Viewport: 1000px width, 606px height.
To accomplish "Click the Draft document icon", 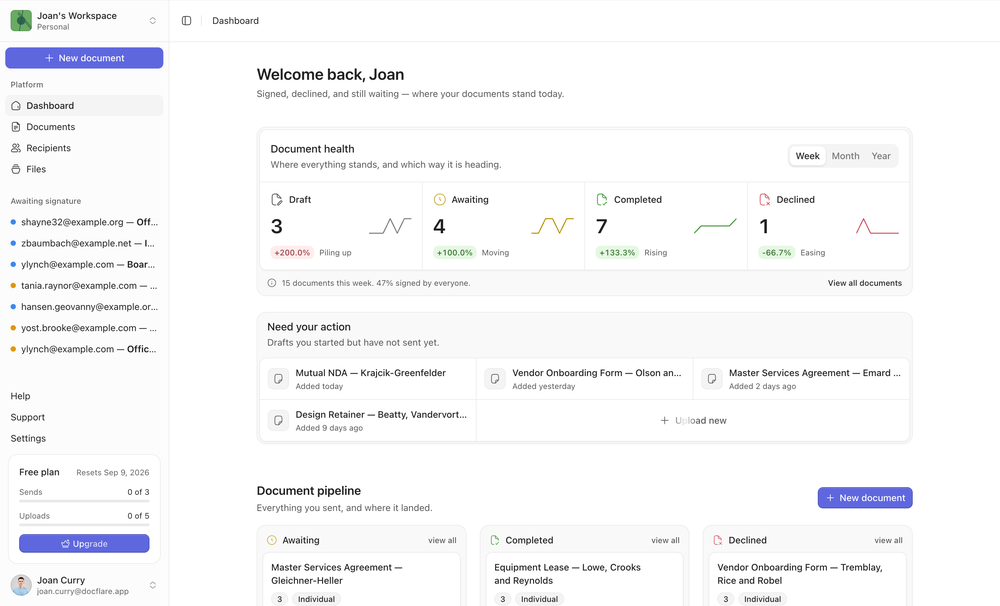I will coord(277,200).
